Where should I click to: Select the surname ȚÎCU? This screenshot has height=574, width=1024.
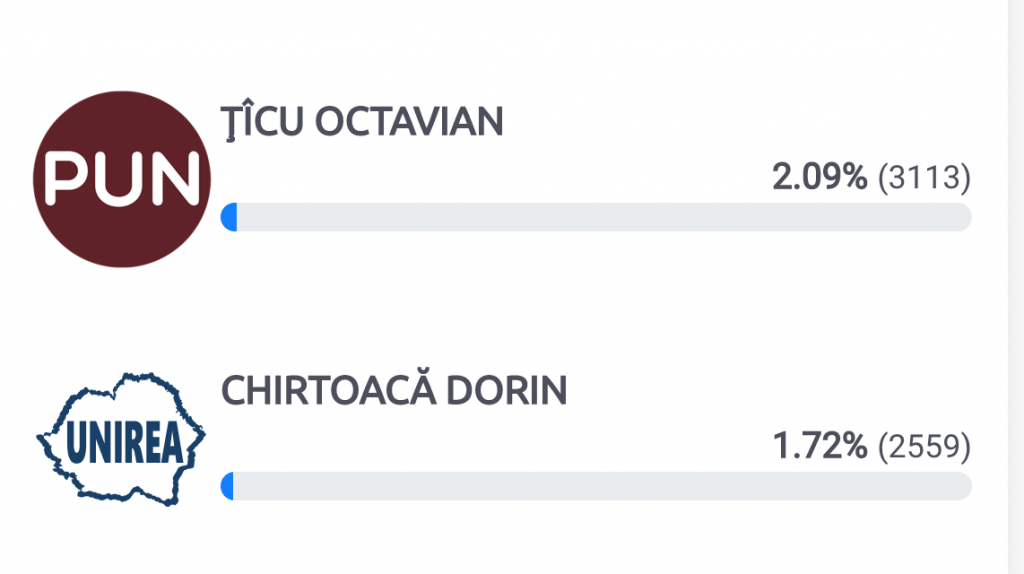(263, 121)
